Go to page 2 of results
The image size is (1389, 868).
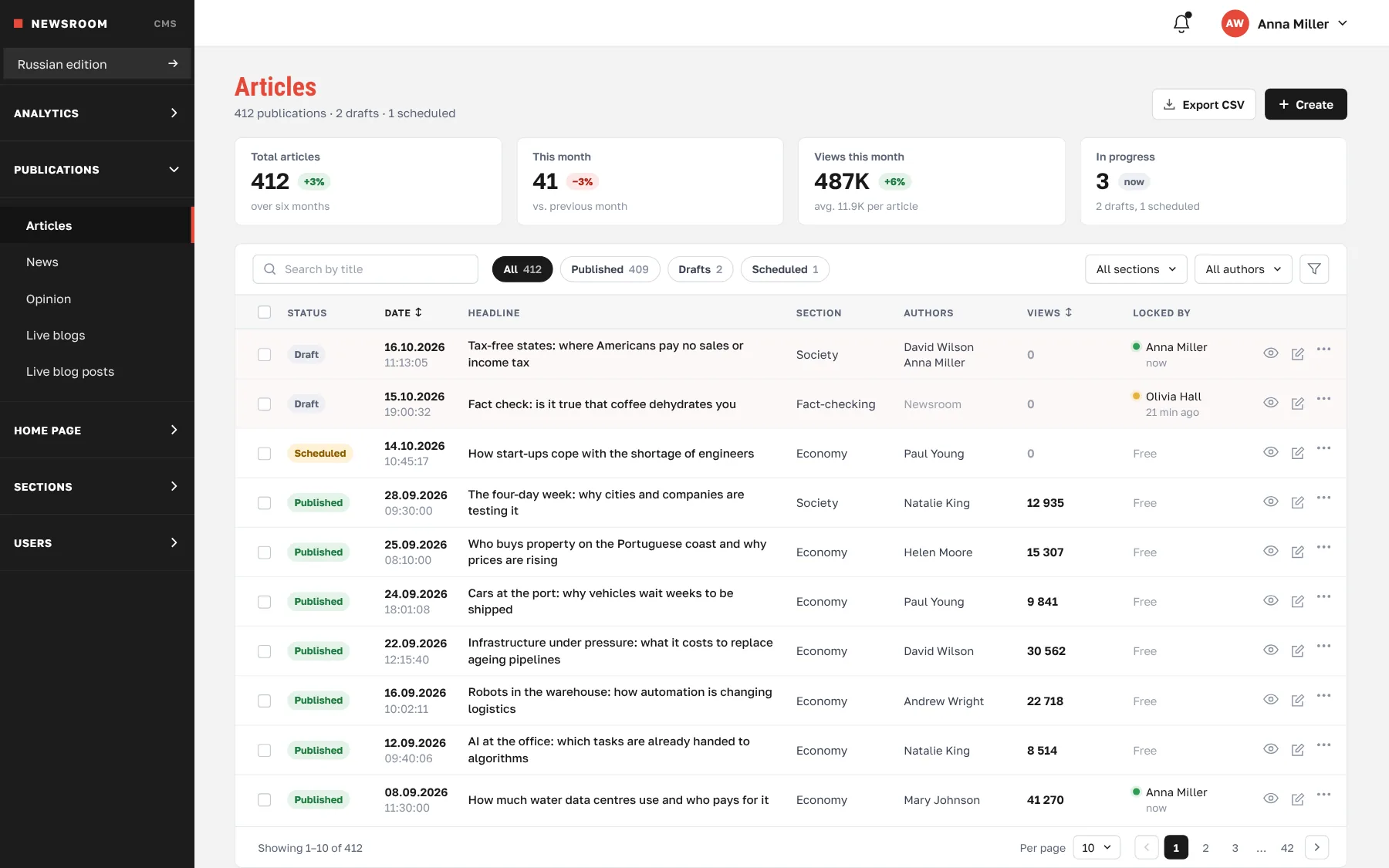[x=1205, y=847]
